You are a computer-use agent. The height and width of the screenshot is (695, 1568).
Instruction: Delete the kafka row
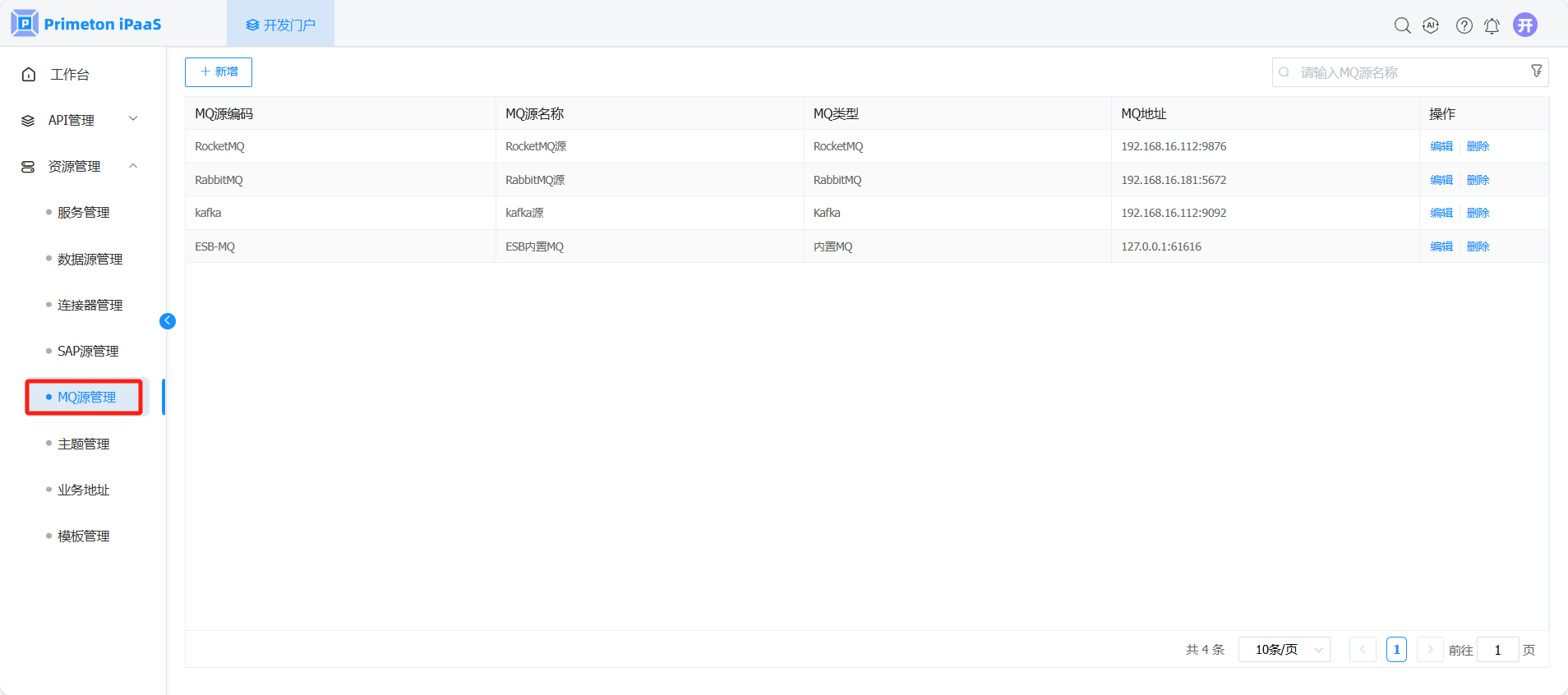(1478, 213)
